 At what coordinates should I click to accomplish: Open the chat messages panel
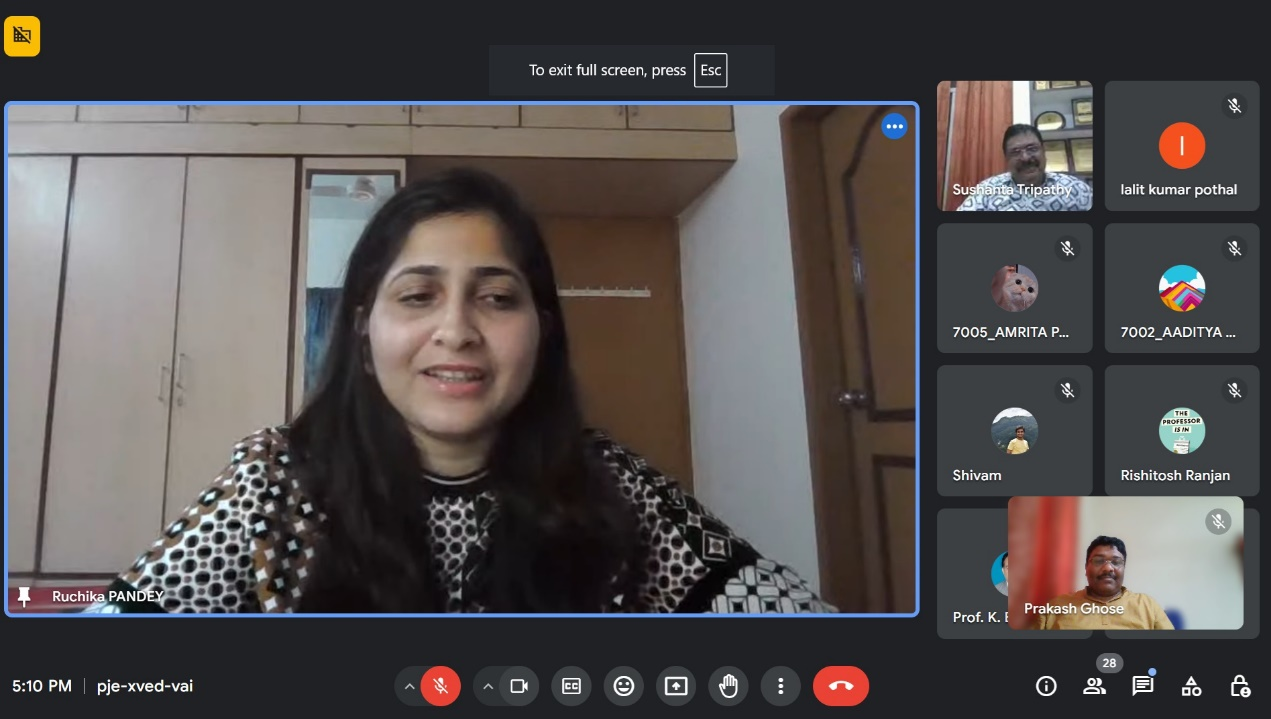1142,686
